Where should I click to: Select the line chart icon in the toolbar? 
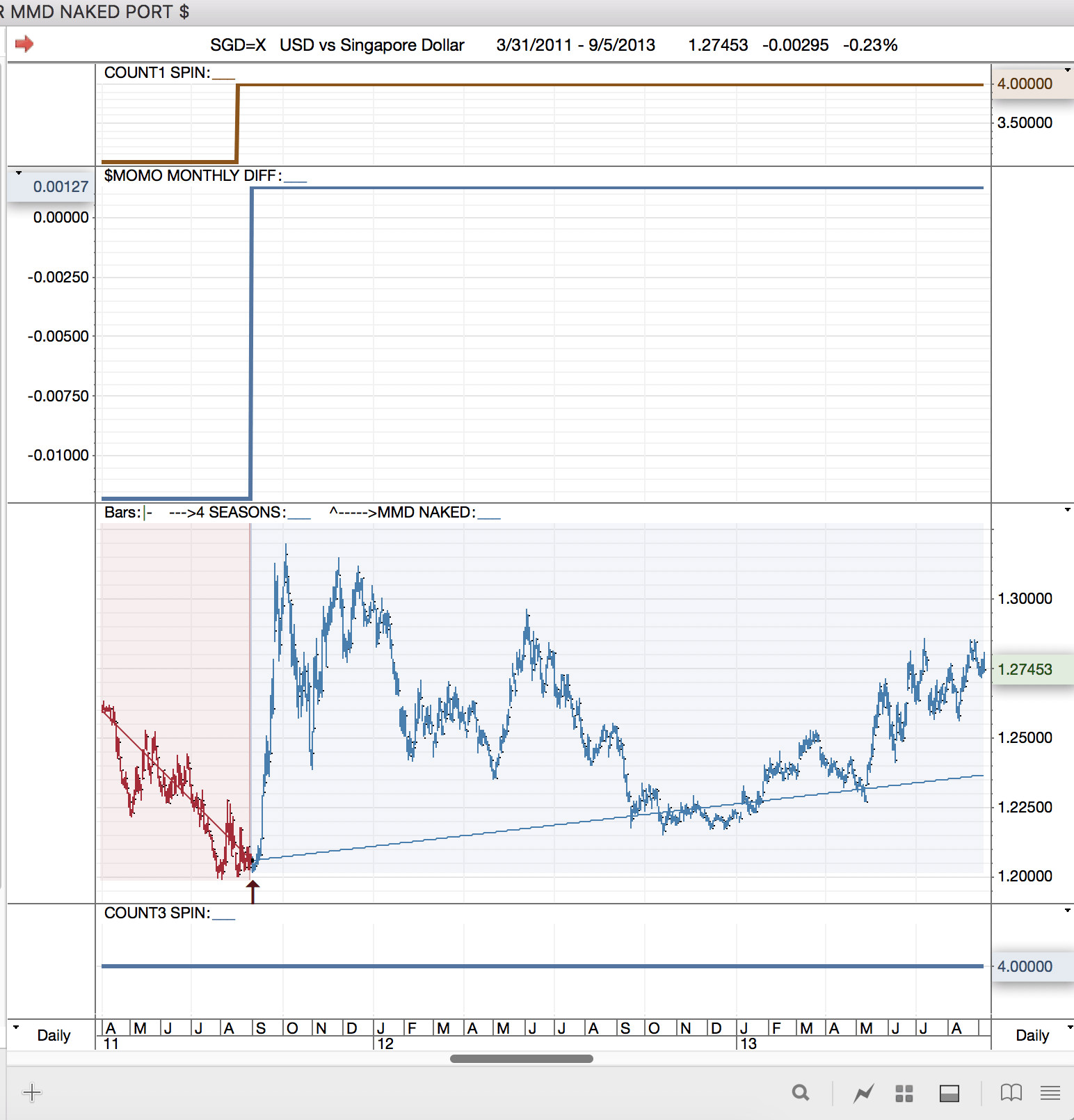coord(863,1094)
